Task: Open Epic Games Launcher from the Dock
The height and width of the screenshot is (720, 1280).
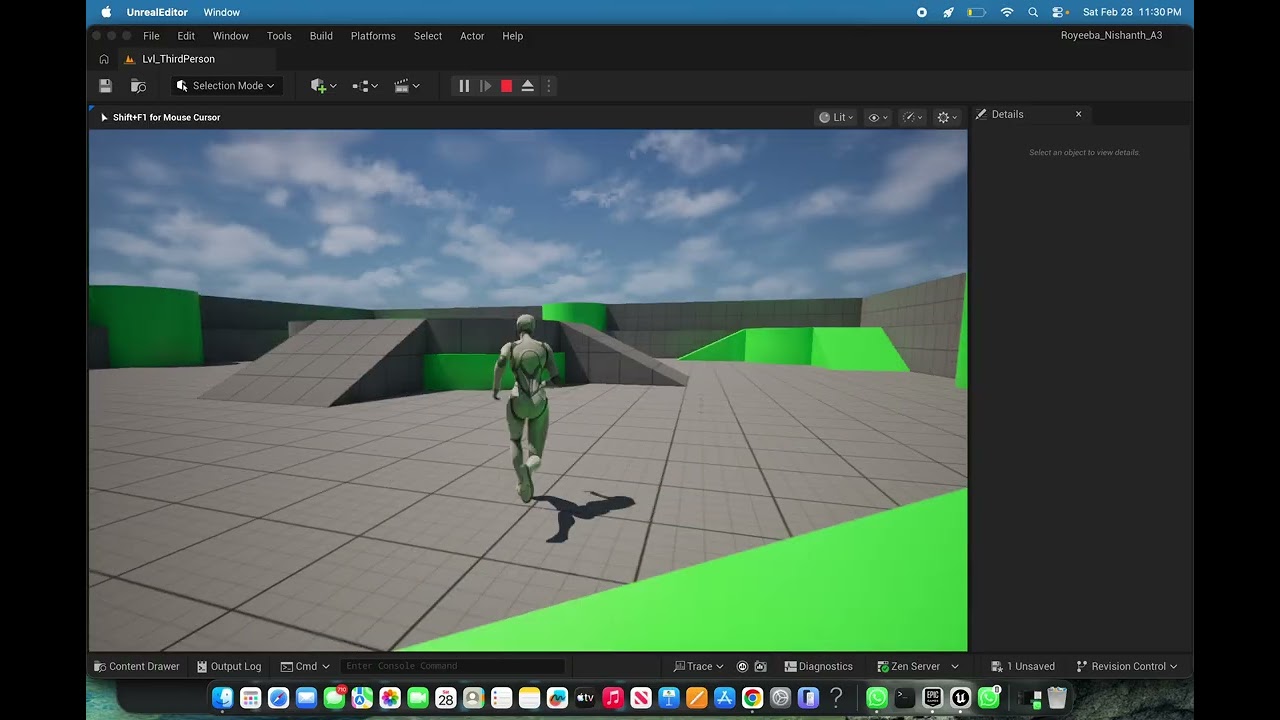Action: [932, 698]
